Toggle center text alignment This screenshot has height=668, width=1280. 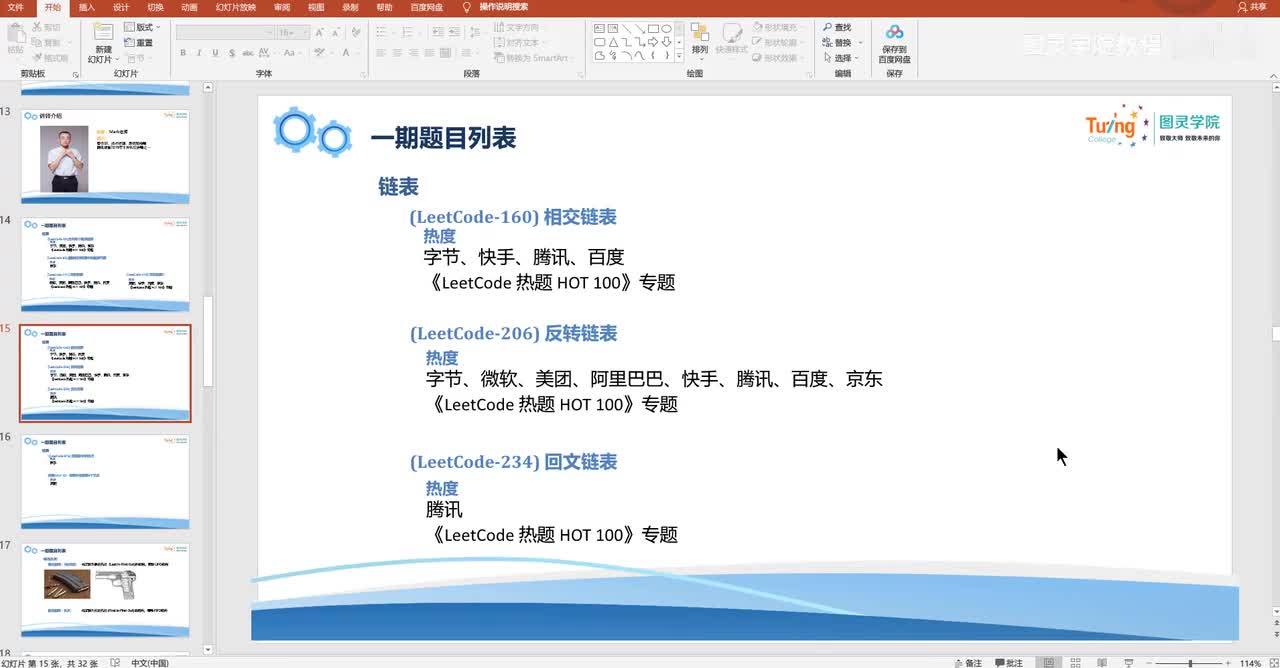pos(397,53)
